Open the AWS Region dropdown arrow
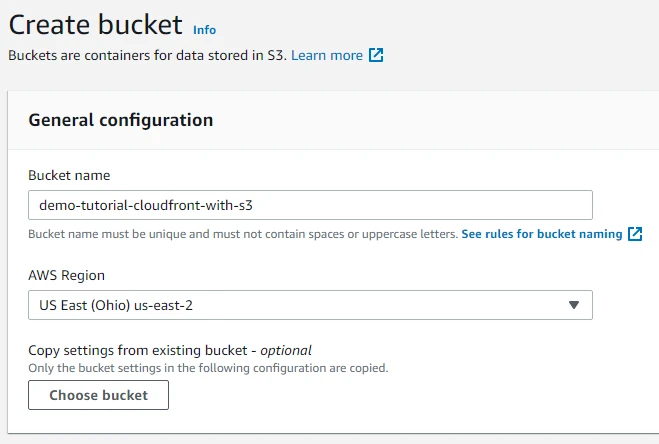659x444 pixels. pyautogui.click(x=574, y=305)
